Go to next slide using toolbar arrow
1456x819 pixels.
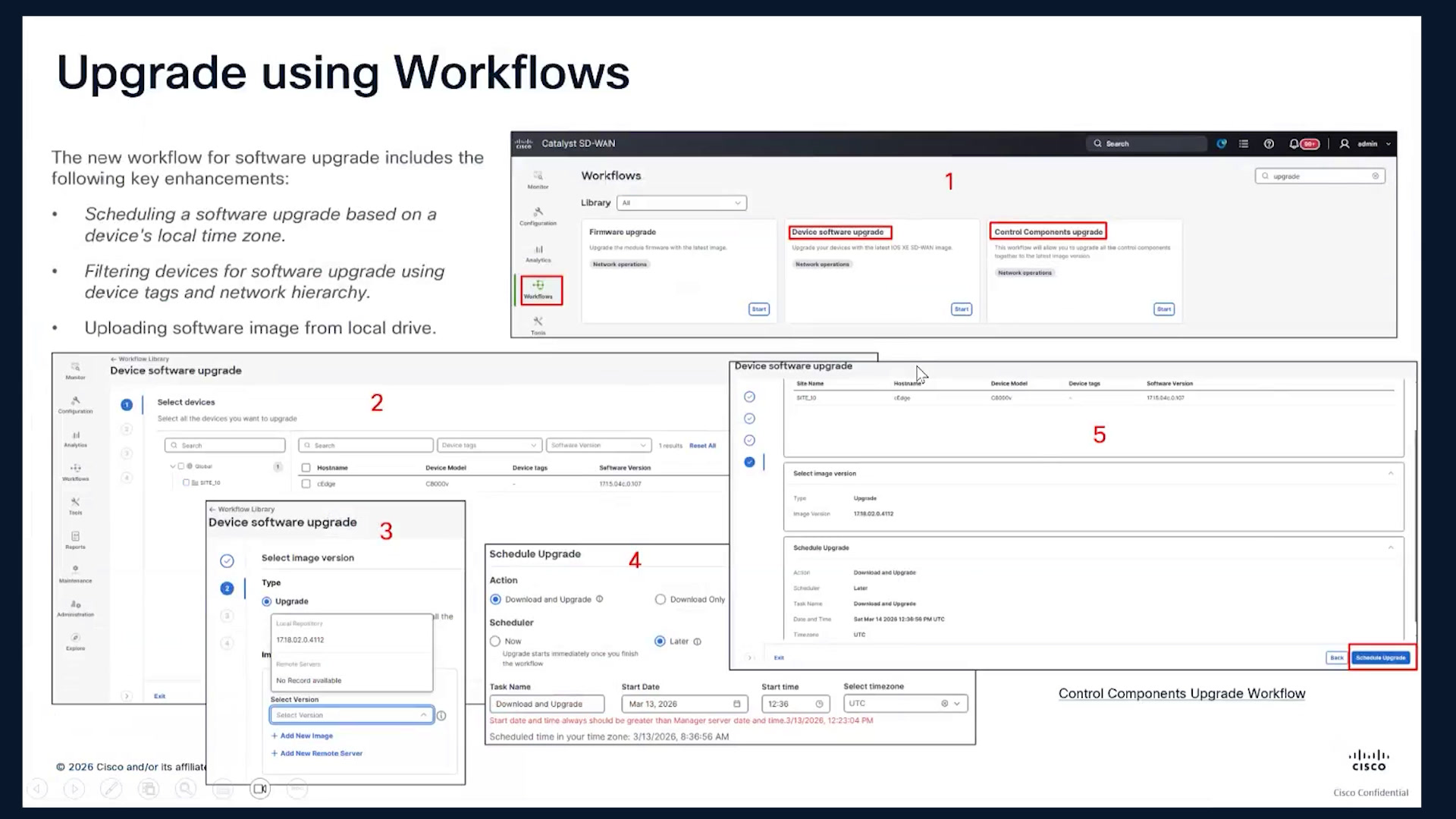pos(74,789)
